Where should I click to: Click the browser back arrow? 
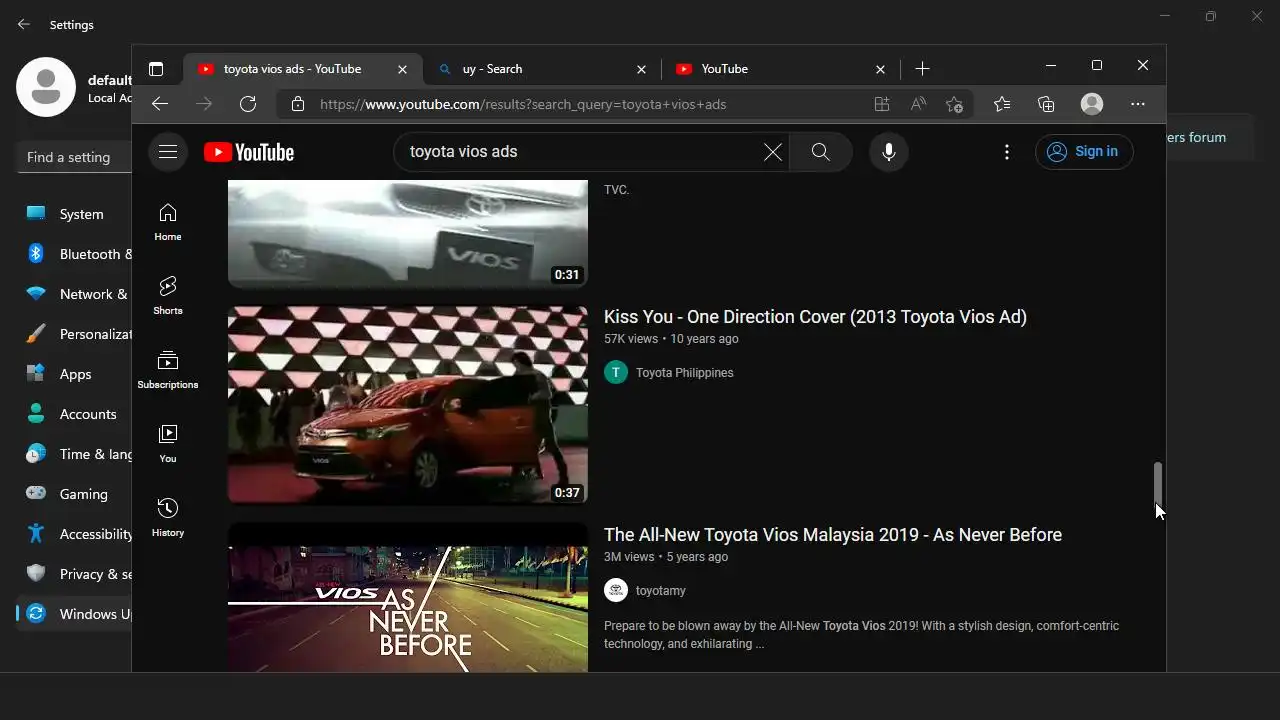tap(160, 104)
